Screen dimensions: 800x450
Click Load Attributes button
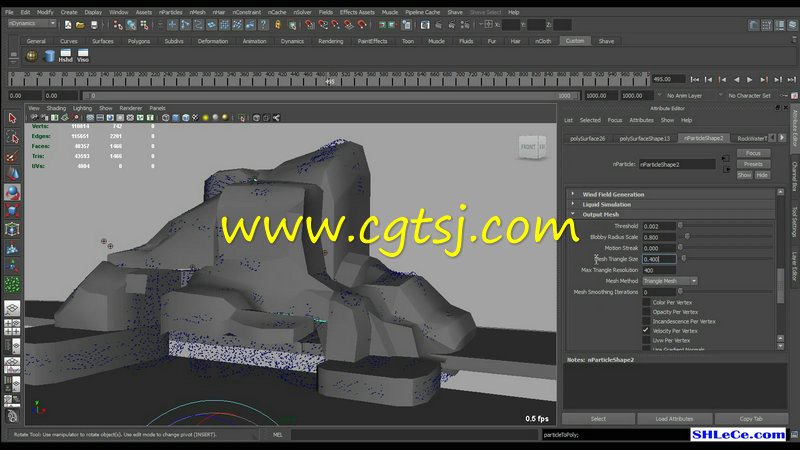[674, 419]
